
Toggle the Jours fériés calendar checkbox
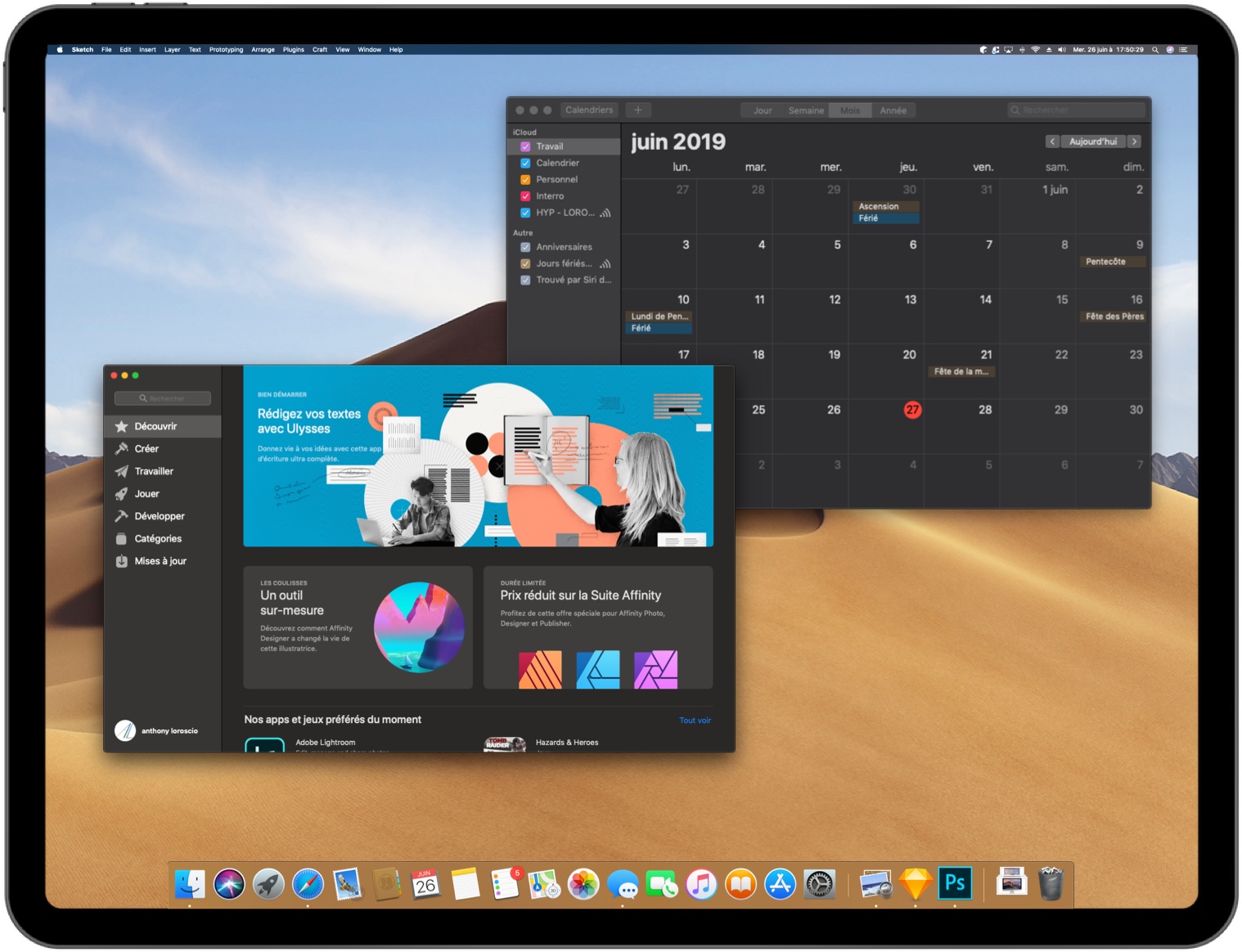tap(525, 263)
